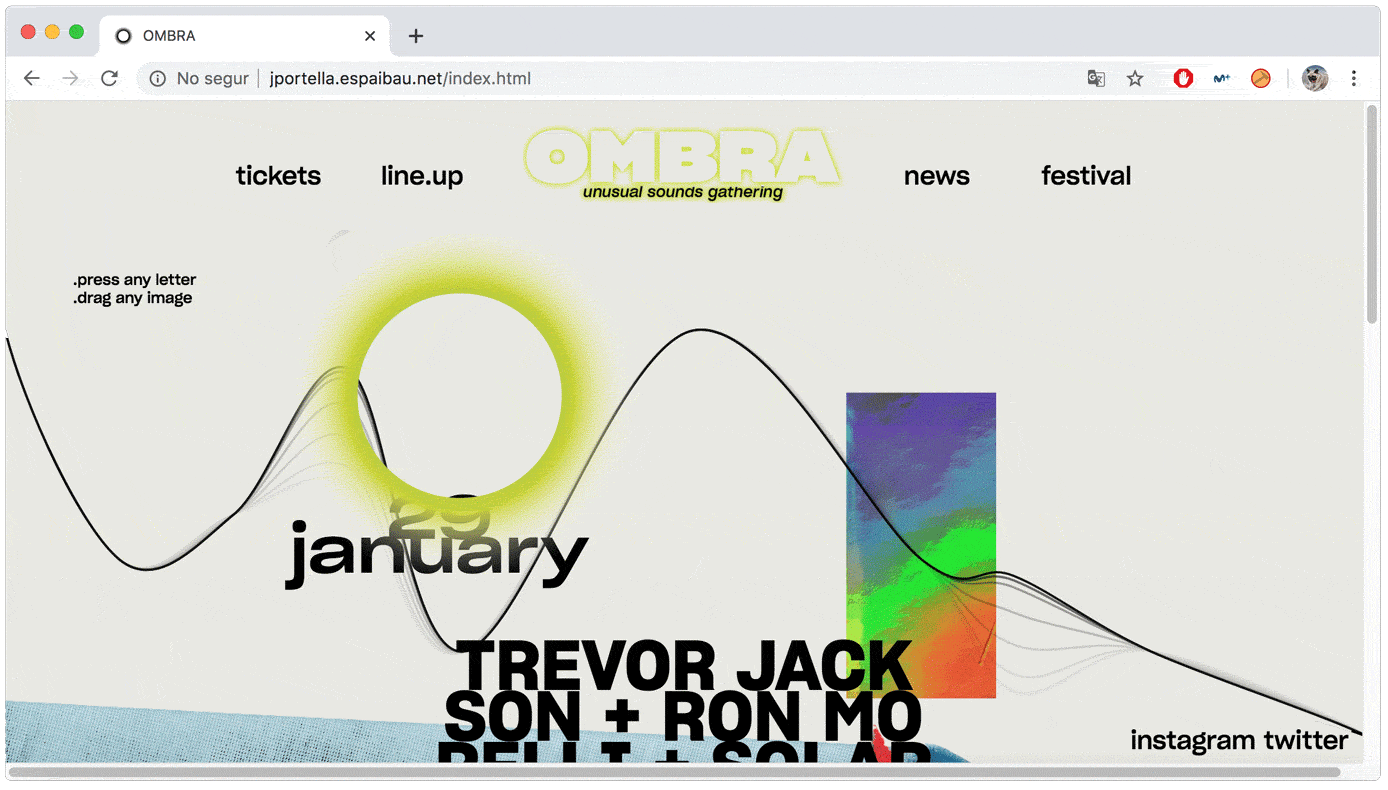Reload the page with the refresh icon
This screenshot has width=1388, height=790.
[109, 78]
